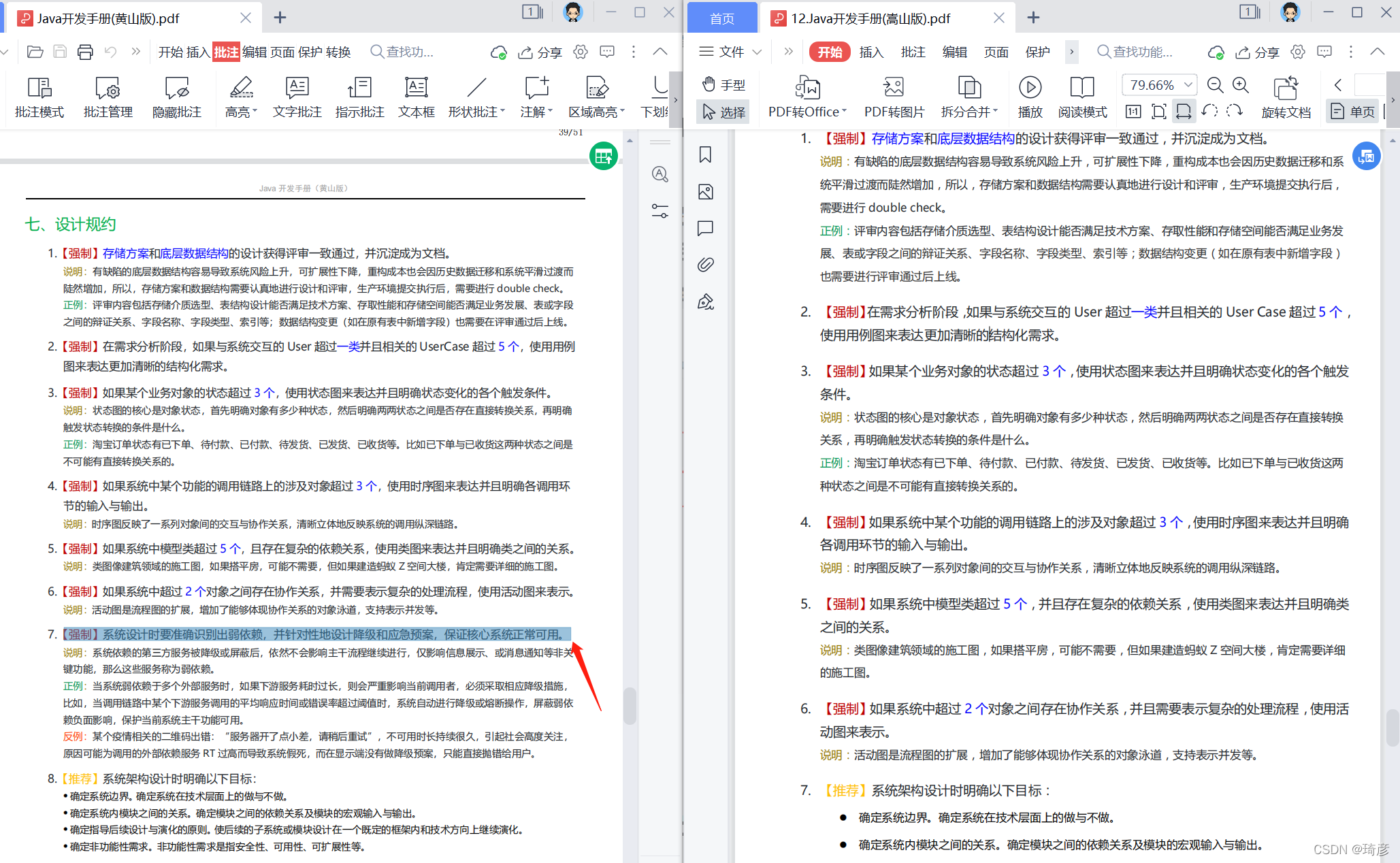Click the zoom out magnifier icon

pyautogui.click(x=1215, y=85)
